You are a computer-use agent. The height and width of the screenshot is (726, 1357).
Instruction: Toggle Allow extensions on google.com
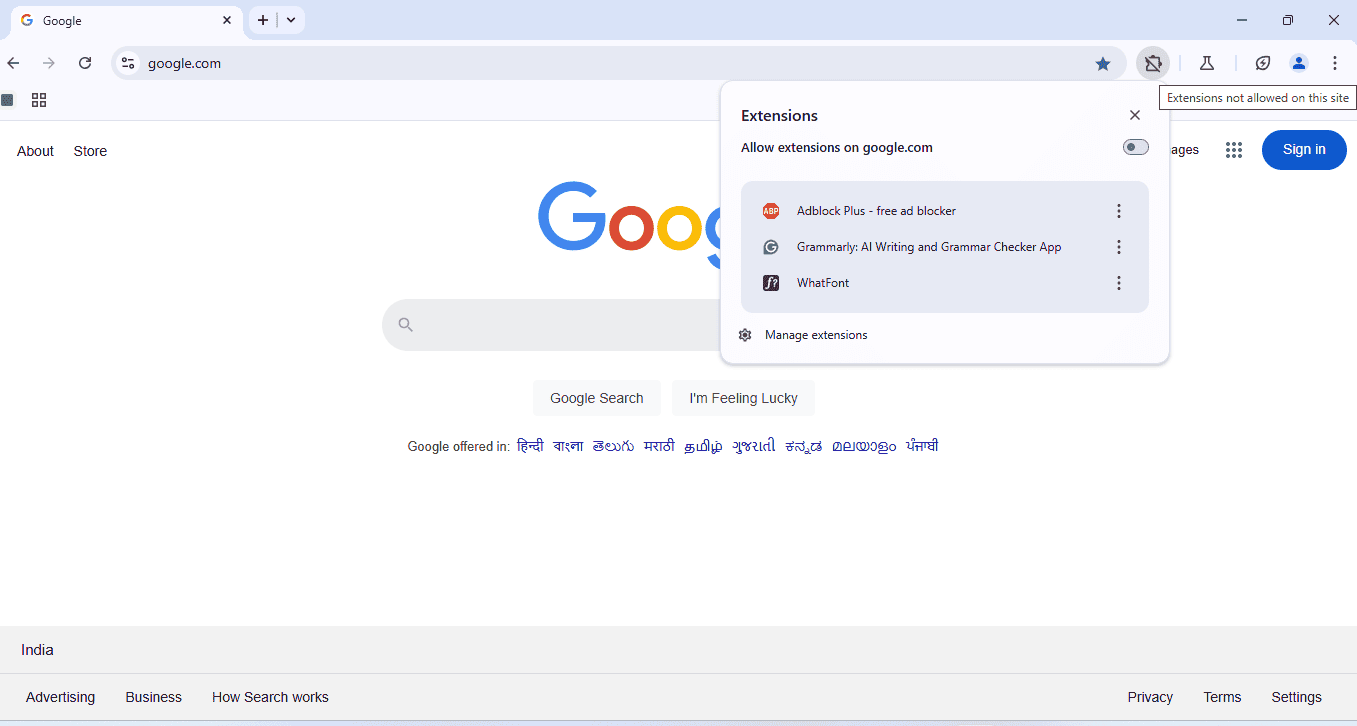[x=1136, y=147]
